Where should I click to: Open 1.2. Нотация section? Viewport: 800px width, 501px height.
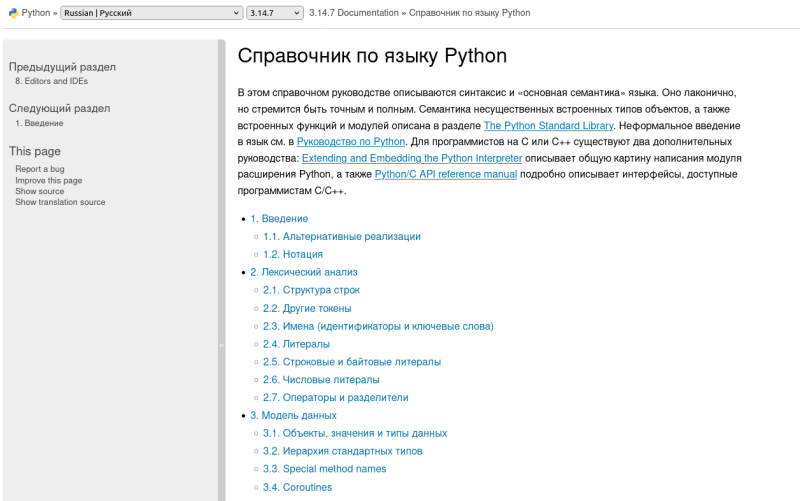click(293, 254)
